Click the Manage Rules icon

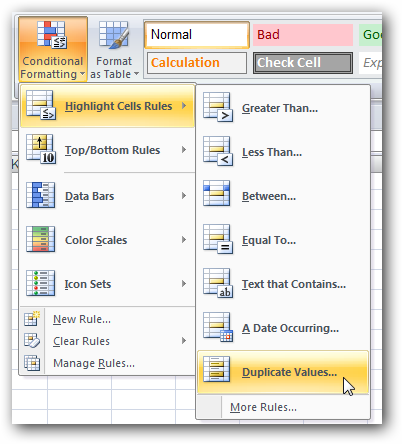click(x=32, y=363)
